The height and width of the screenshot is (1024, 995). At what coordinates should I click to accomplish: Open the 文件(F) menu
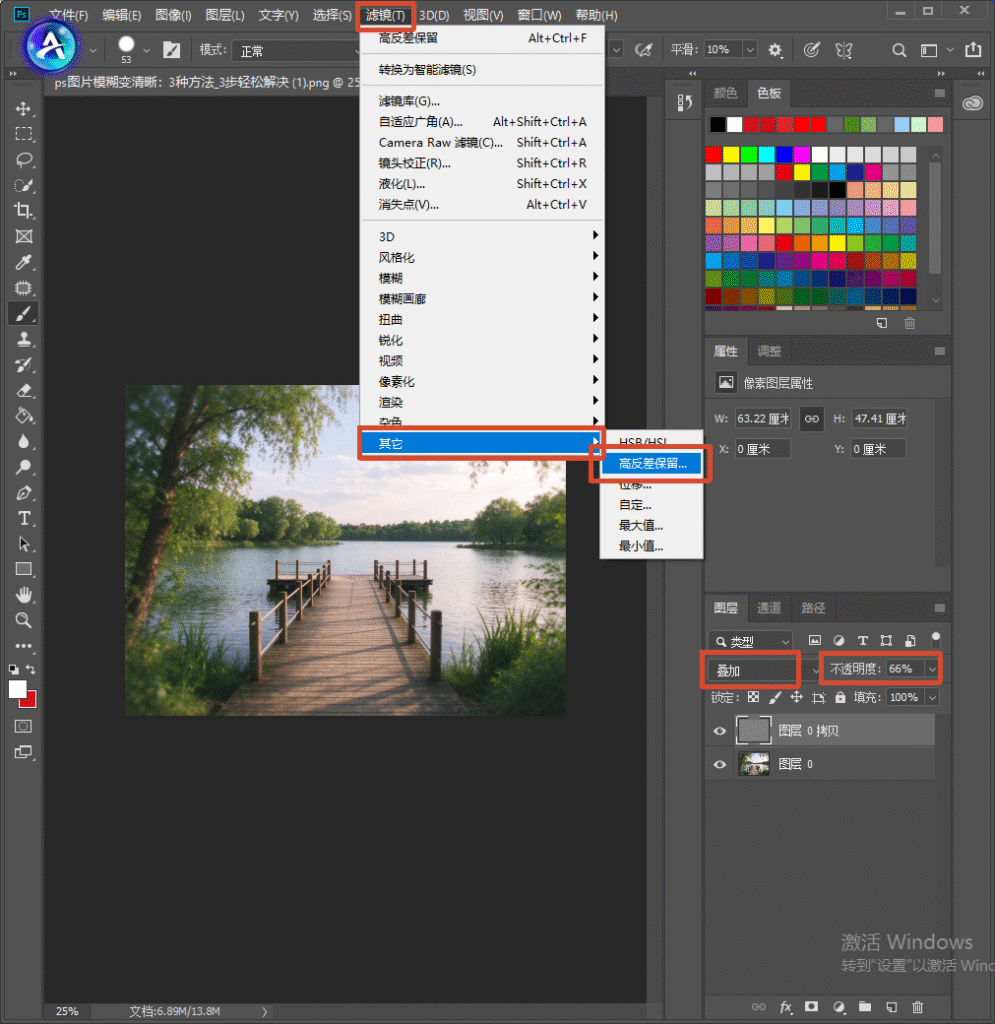pos(69,15)
